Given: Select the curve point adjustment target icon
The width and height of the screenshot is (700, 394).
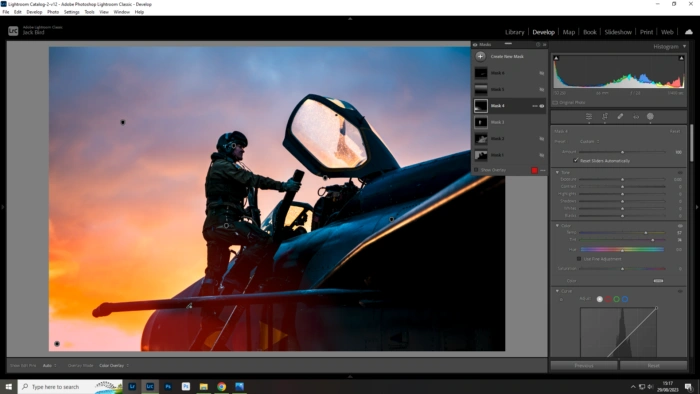Looking at the screenshot, I should click(561, 299).
